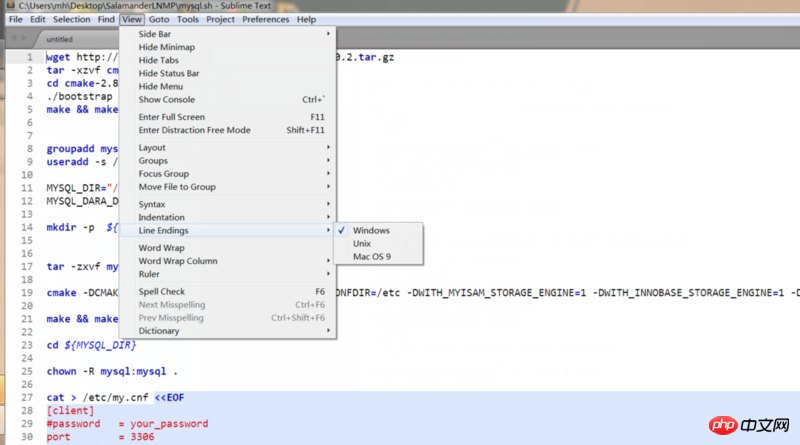The height and width of the screenshot is (445, 800).
Task: Click 'groupadd' on line 8
Action: [70, 149]
